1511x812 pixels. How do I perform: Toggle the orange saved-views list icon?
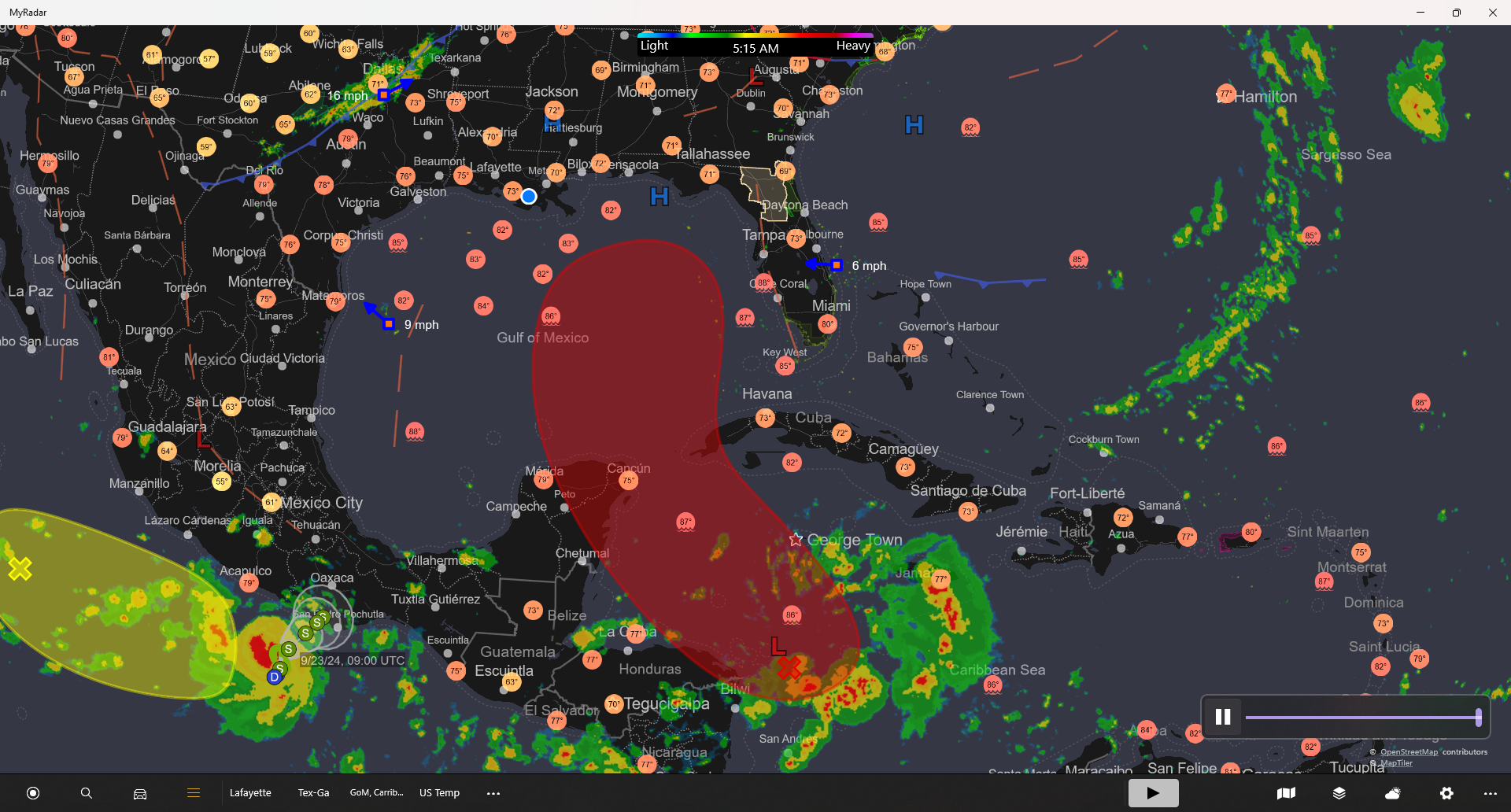194,793
